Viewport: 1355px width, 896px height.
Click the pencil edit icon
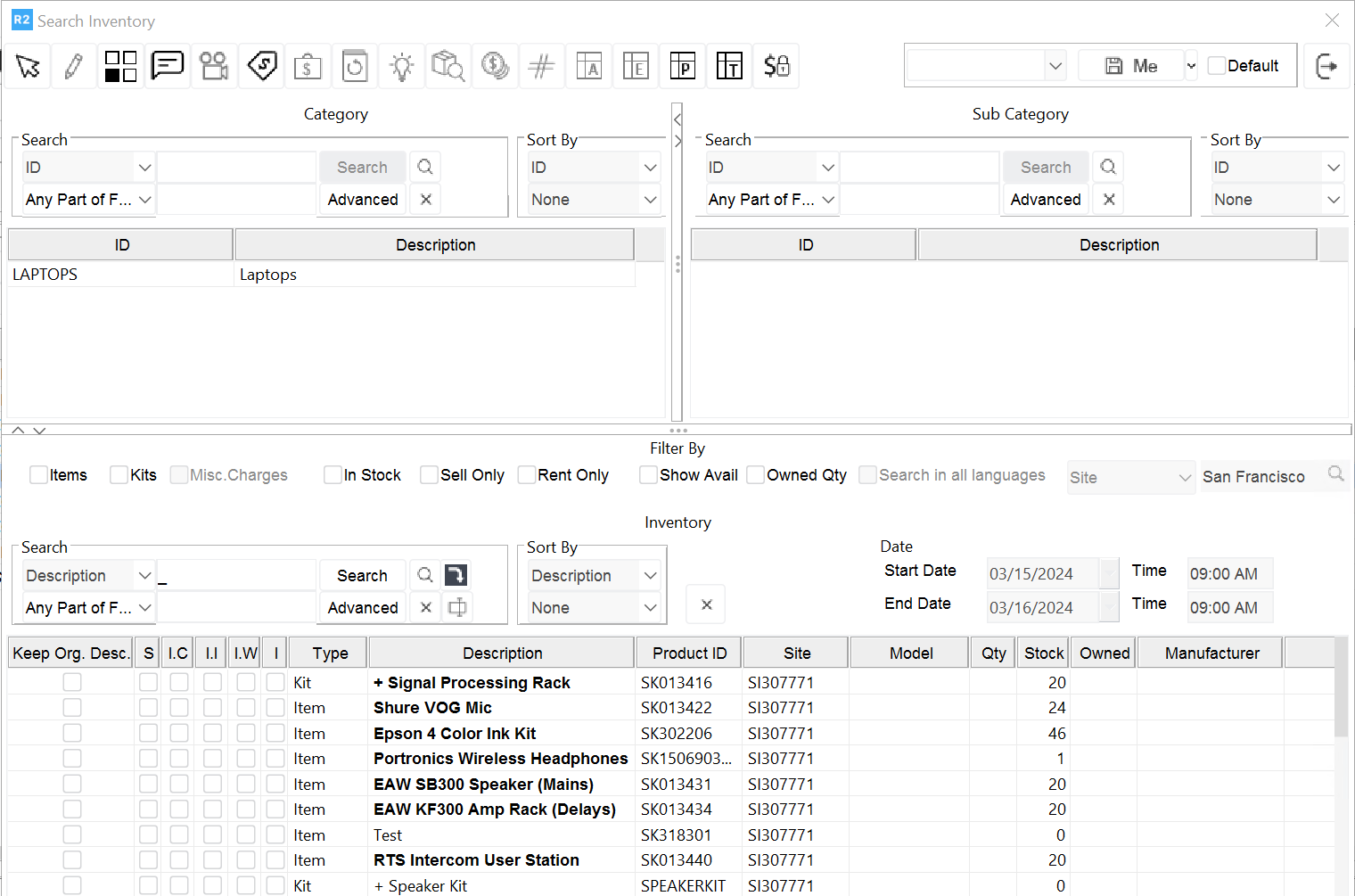click(74, 66)
